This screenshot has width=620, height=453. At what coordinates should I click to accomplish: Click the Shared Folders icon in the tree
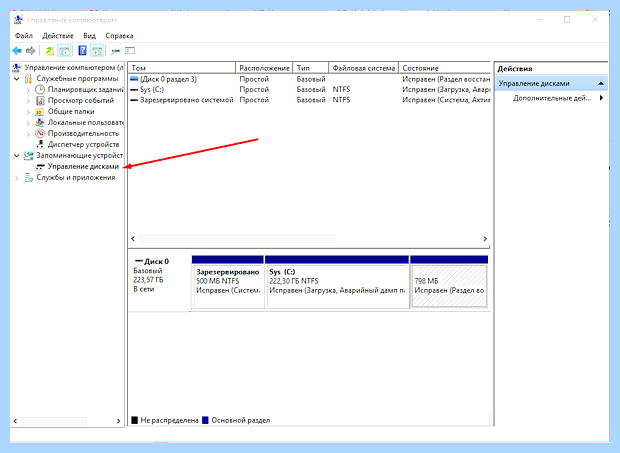pyautogui.click(x=40, y=111)
